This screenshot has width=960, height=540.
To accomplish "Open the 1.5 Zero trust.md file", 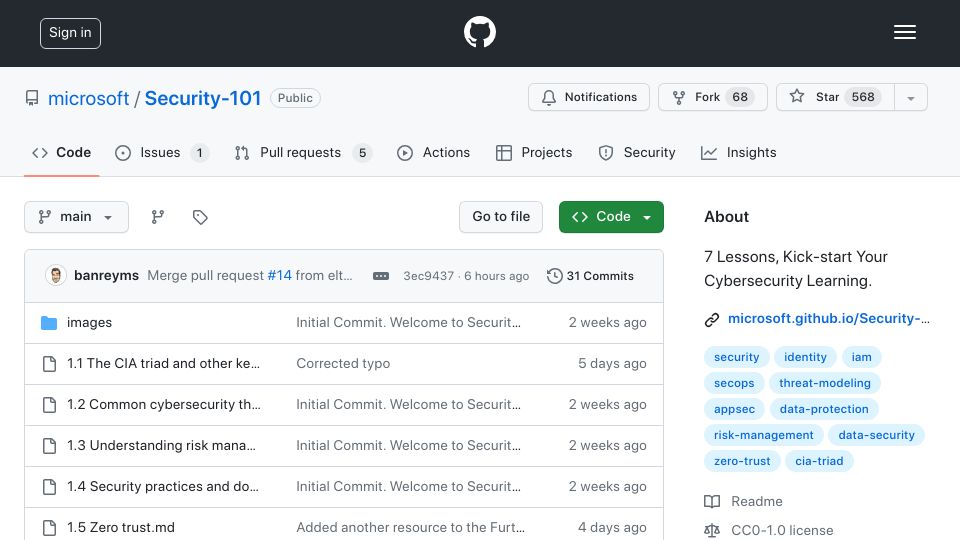I will [121, 528].
